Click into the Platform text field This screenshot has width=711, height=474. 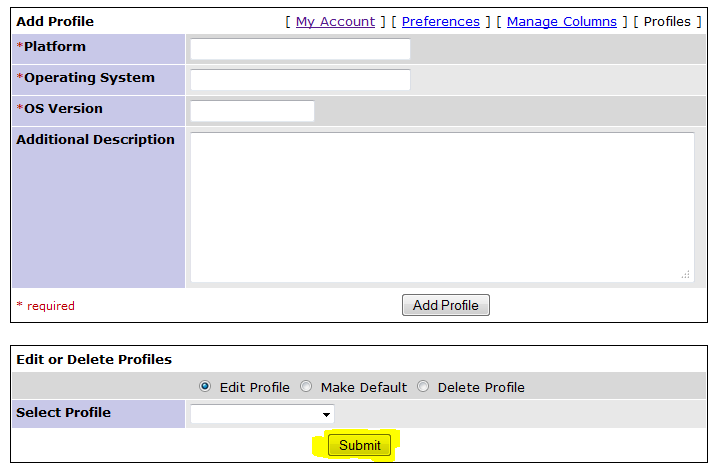point(300,49)
